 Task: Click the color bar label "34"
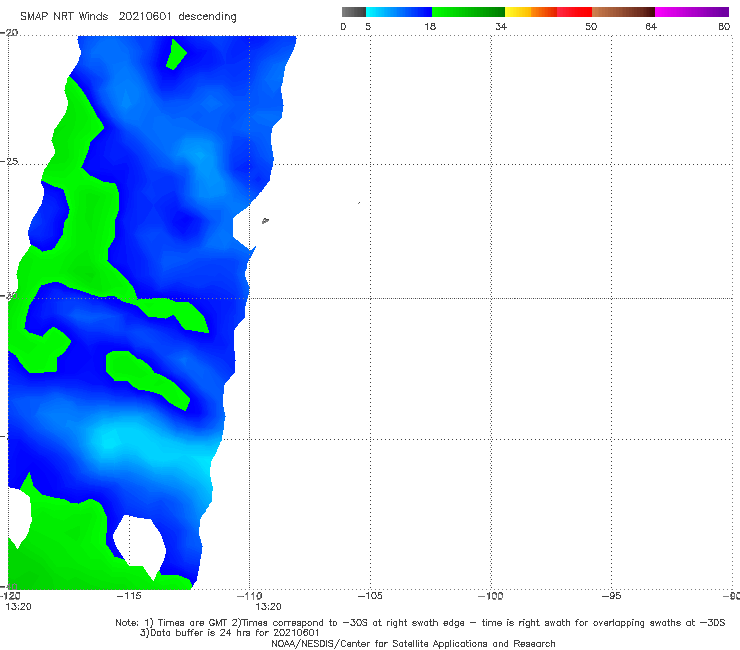coord(501,26)
